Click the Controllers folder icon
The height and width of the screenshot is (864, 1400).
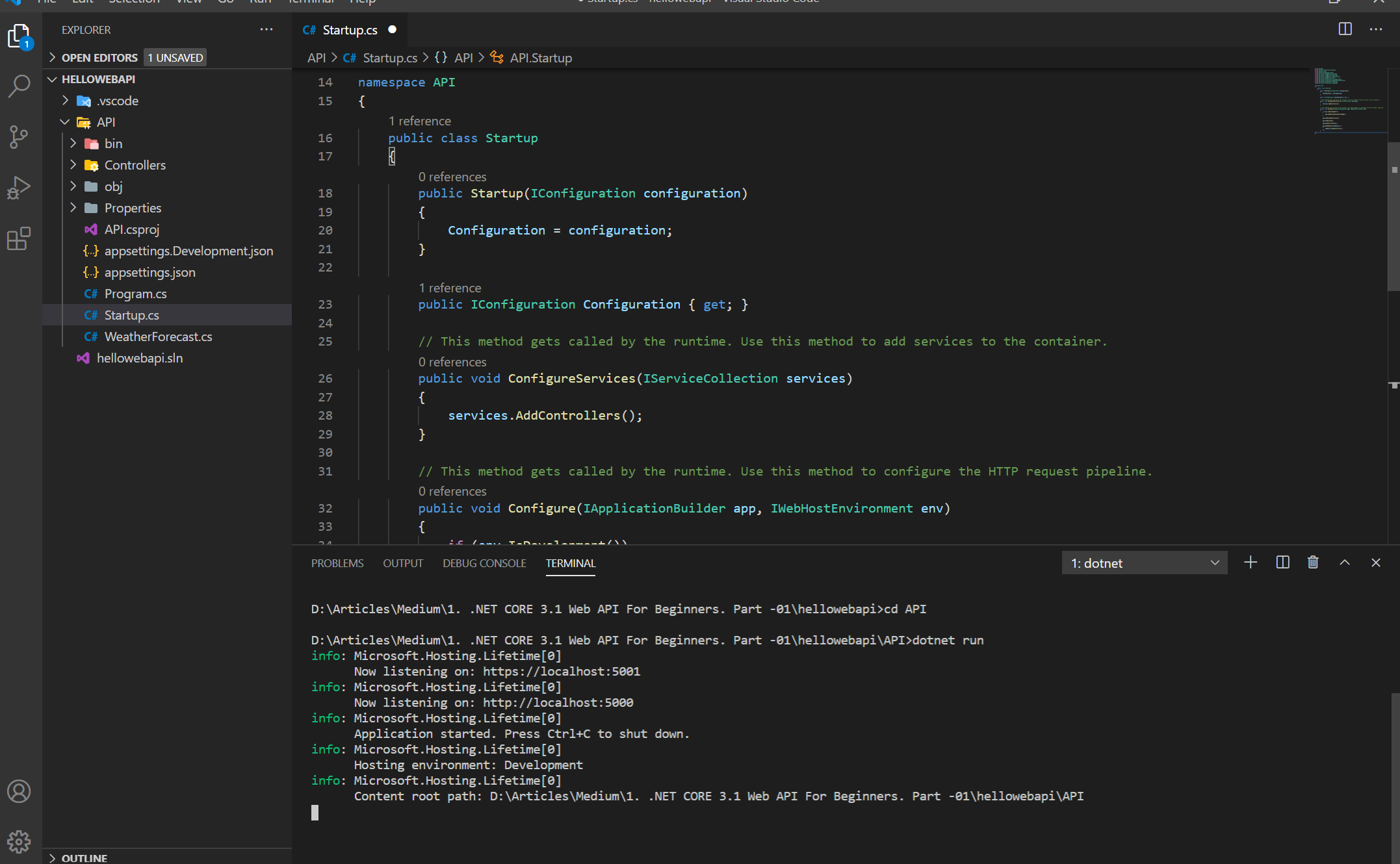click(x=91, y=165)
